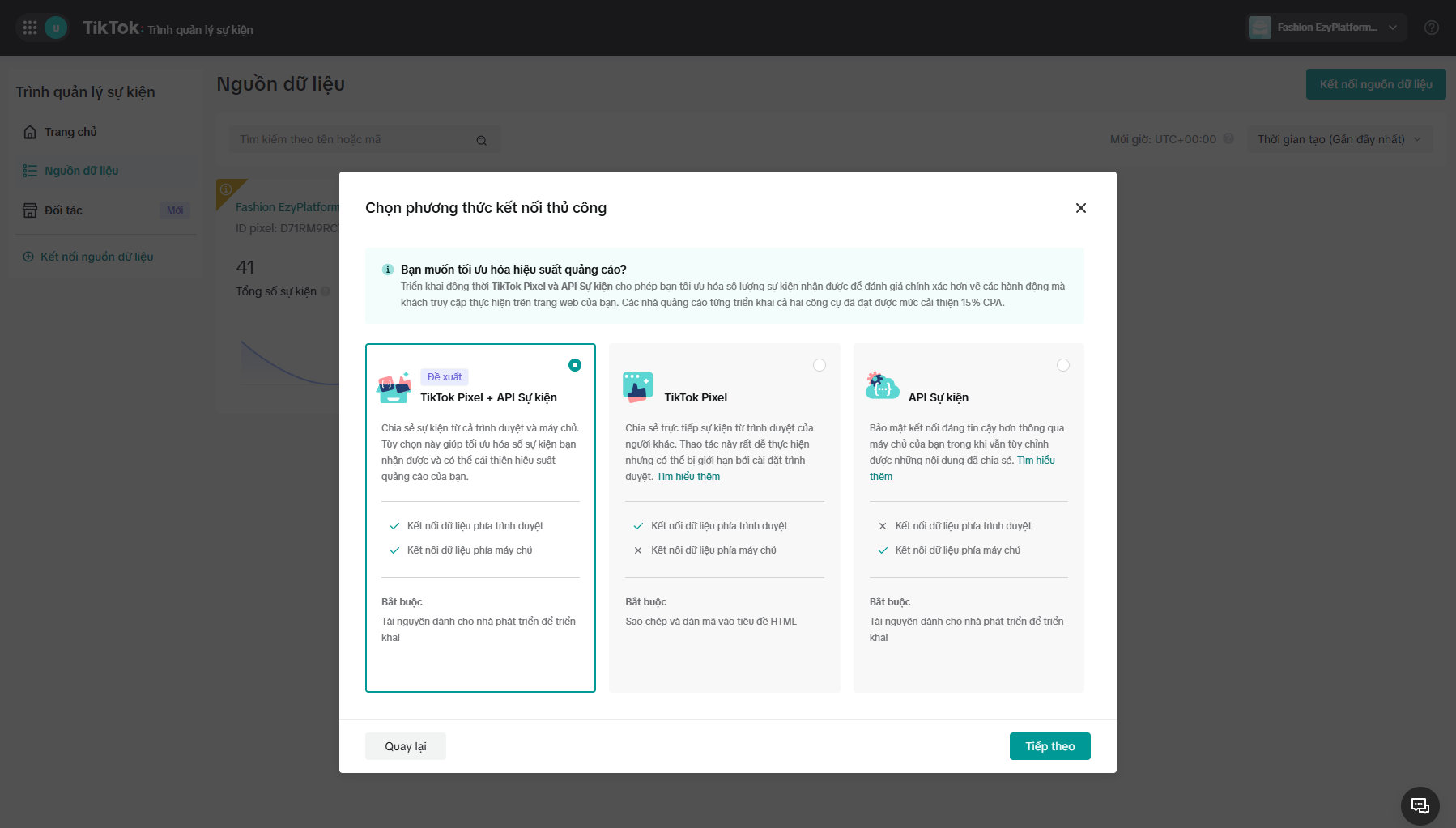This screenshot has width=1456, height=828.
Task: Select TikTok Pixel + API Sự kiện radio
Action: pos(575,365)
